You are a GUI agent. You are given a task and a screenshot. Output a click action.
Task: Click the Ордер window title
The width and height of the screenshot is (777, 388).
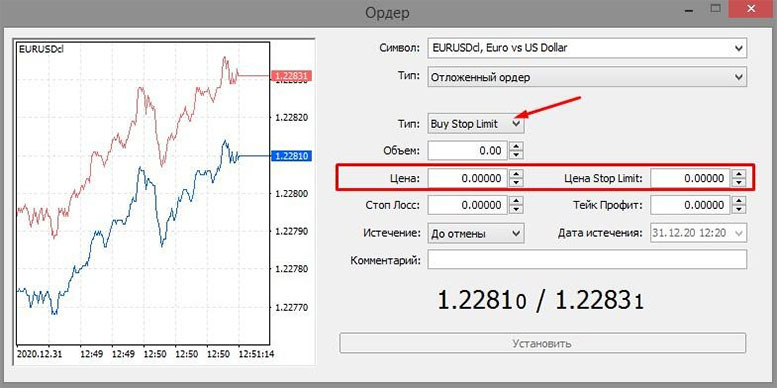388,12
